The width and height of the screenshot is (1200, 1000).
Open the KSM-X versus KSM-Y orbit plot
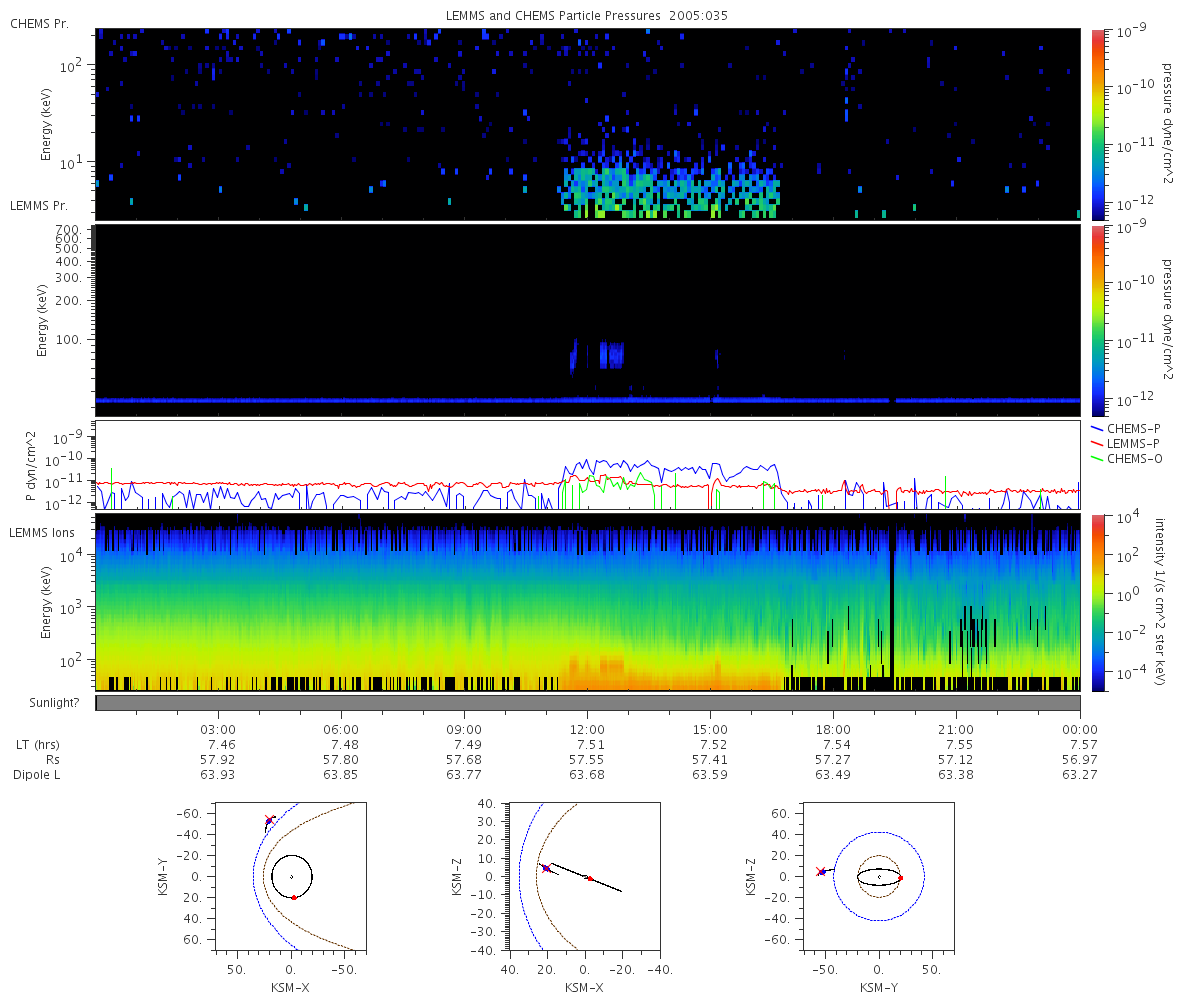click(x=291, y=875)
